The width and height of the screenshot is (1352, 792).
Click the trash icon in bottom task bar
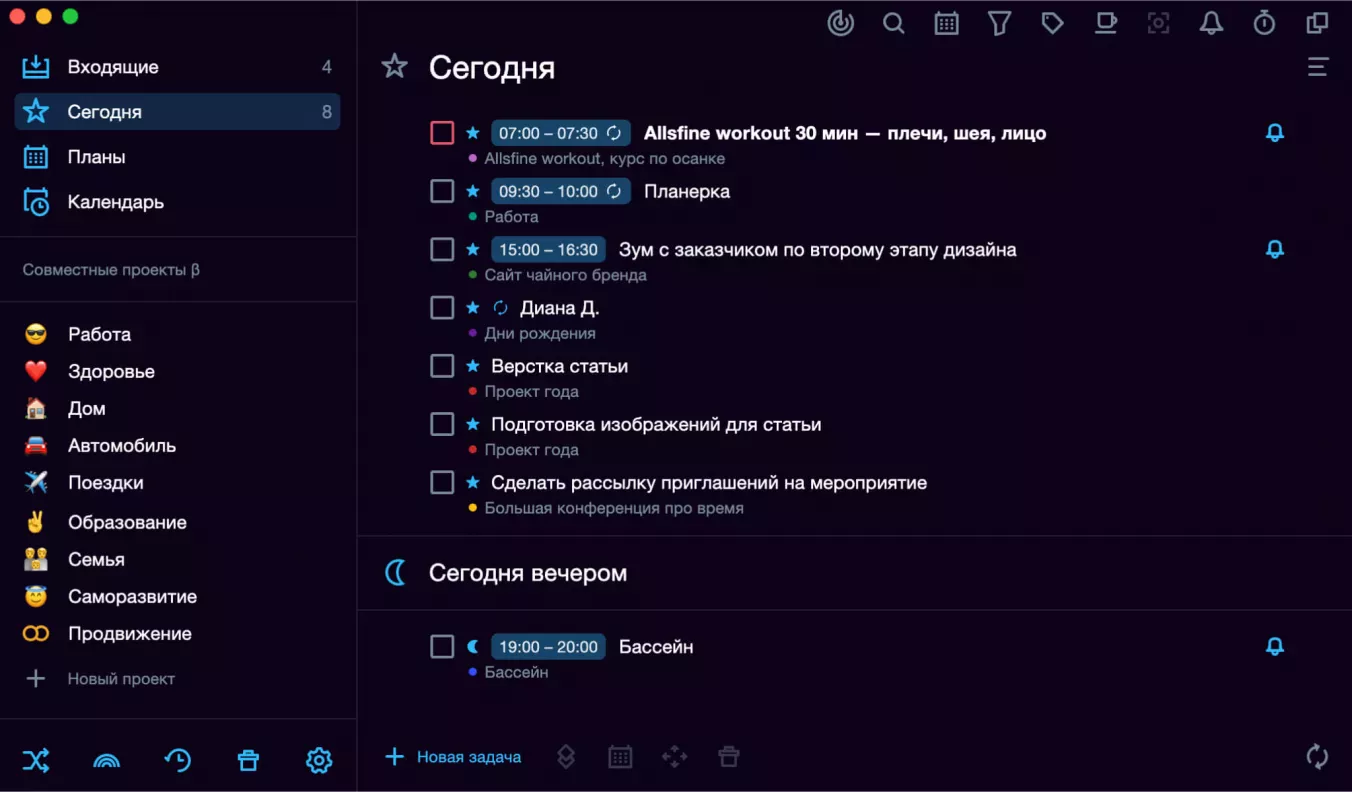click(x=729, y=757)
